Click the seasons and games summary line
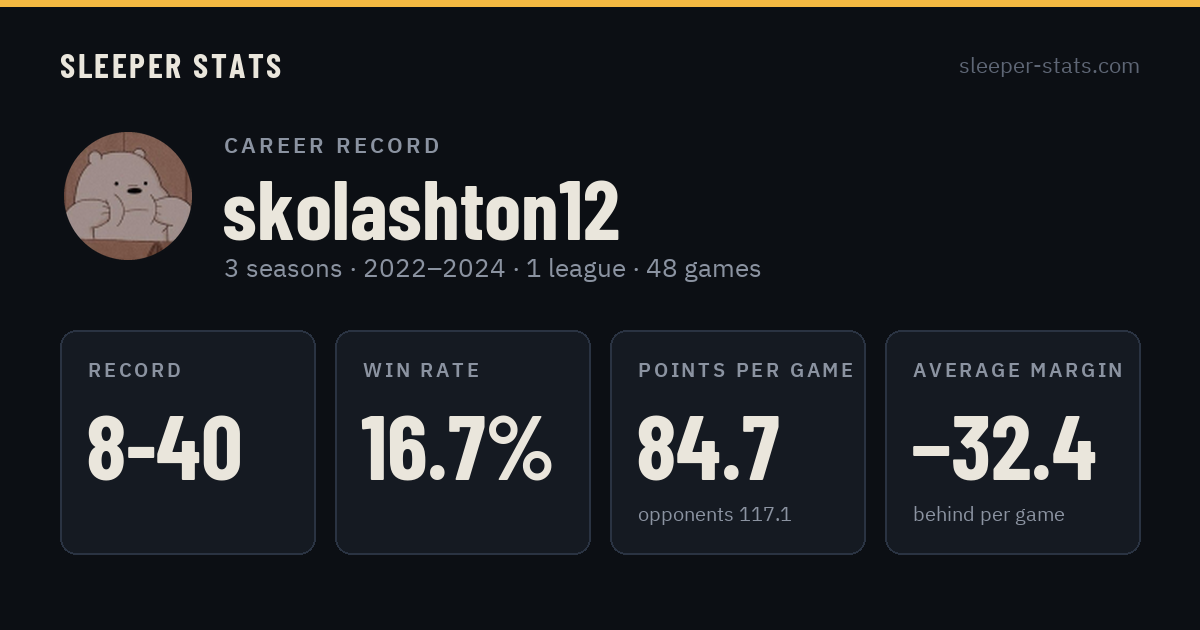 pyautogui.click(x=492, y=269)
